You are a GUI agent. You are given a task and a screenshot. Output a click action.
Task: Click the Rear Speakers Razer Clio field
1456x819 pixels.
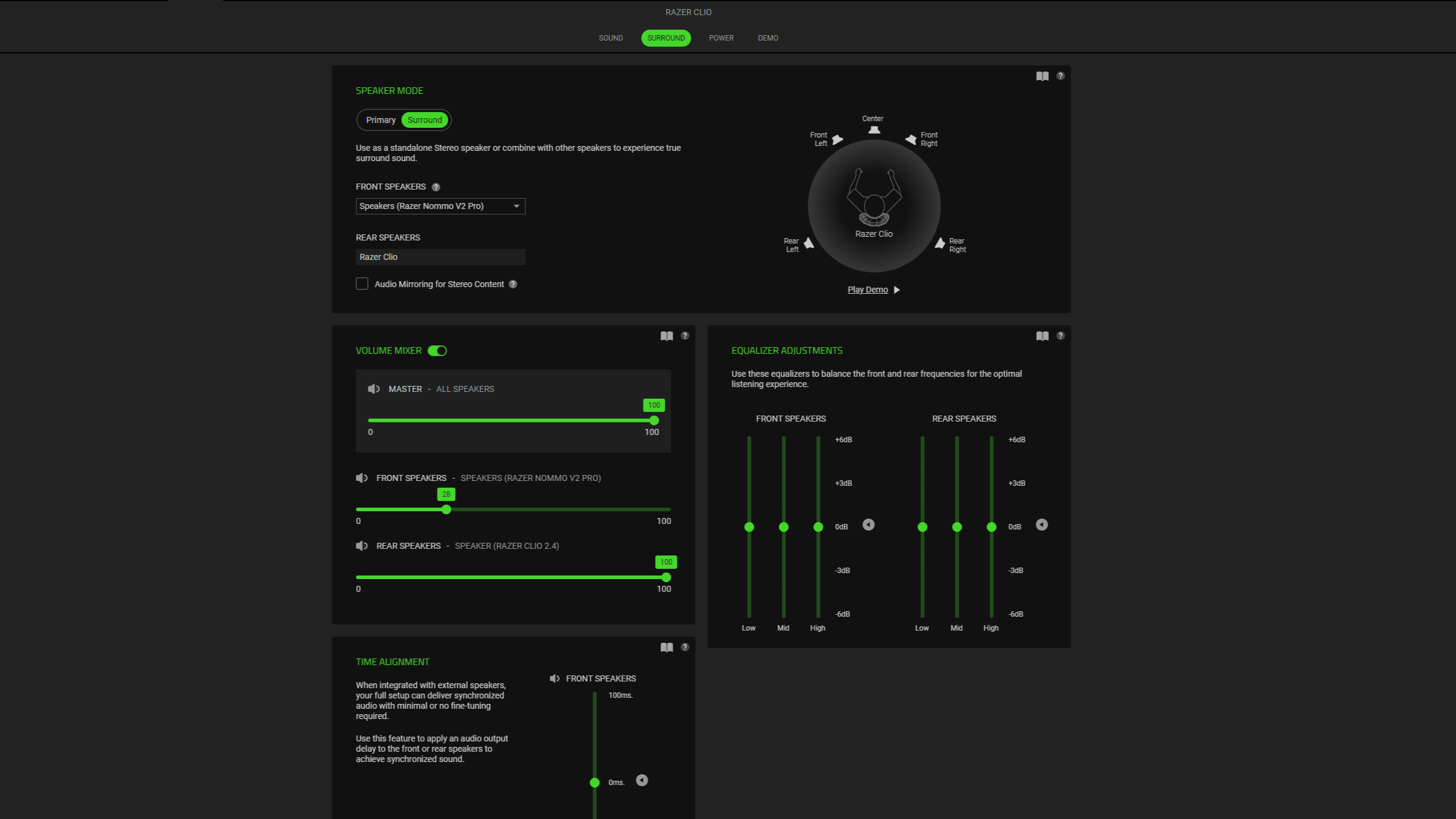[440, 257]
